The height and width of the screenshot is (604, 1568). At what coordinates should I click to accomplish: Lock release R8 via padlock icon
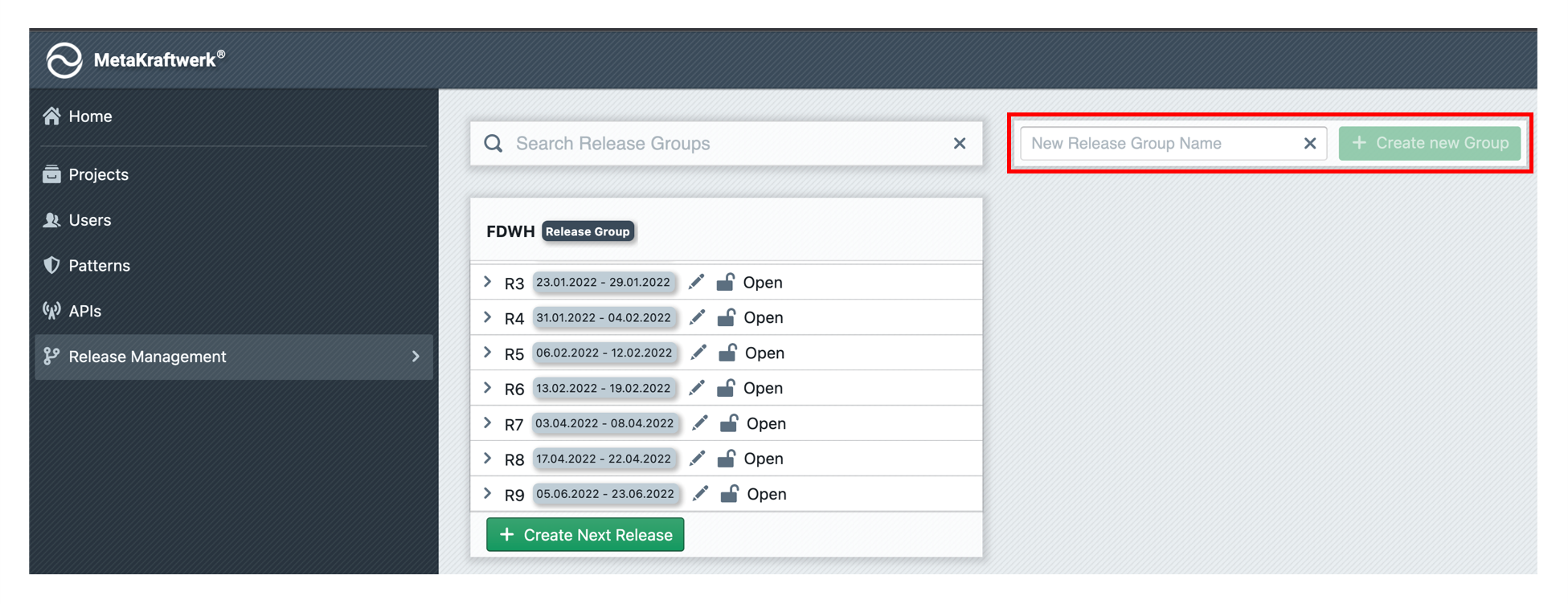[727, 459]
